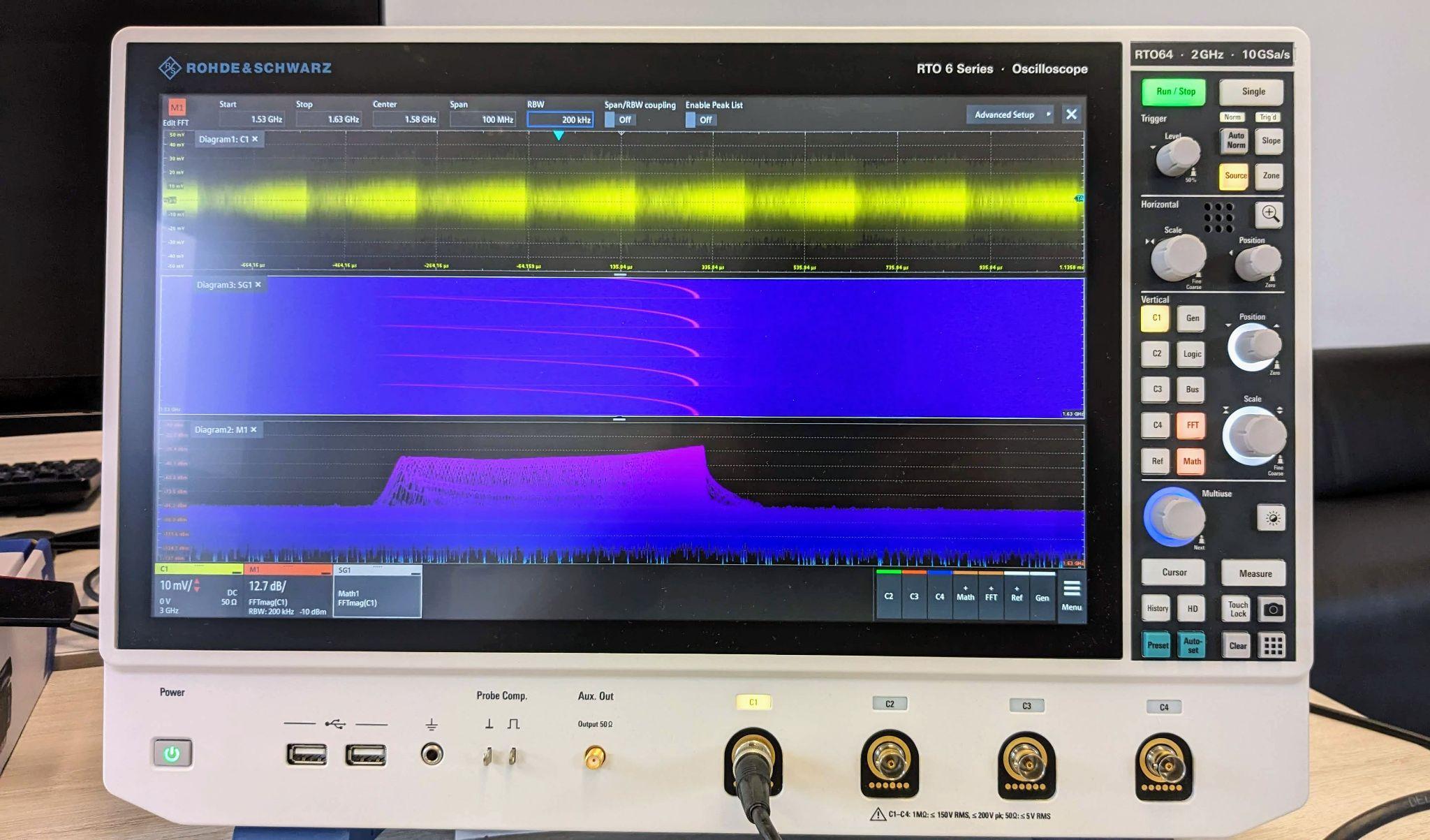The image size is (1430, 840).
Task: Select the Span field 100 MHz
Action: 482,119
